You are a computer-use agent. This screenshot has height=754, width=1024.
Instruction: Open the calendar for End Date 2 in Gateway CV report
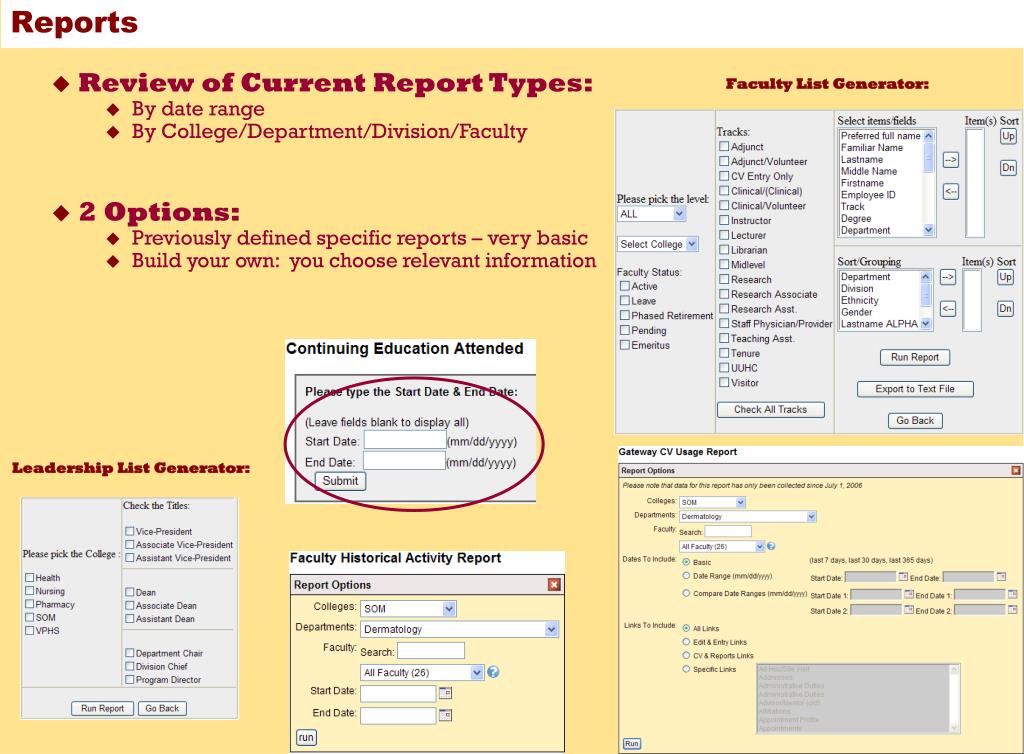tap(1012, 610)
